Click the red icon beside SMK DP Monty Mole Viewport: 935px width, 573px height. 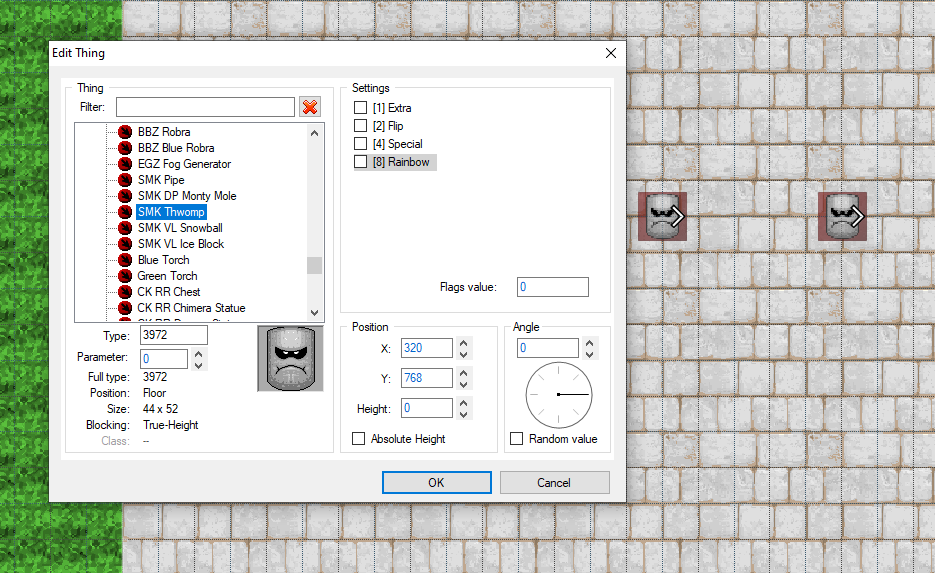click(125, 196)
